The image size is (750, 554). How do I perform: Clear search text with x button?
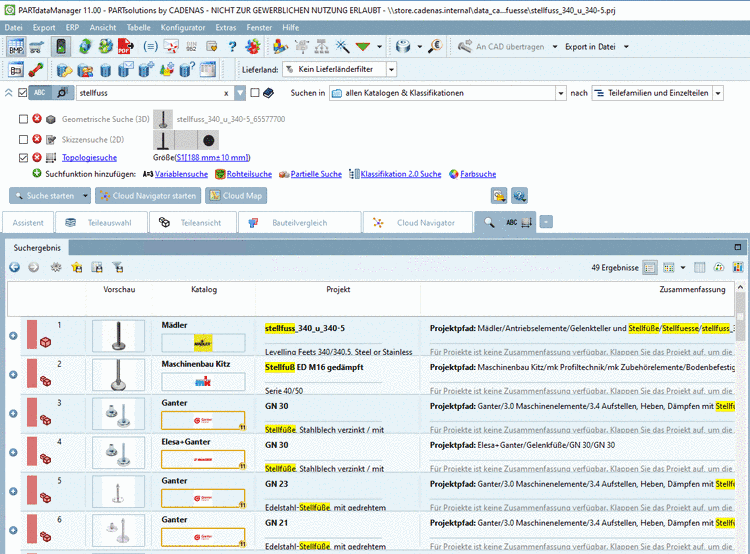click(226, 93)
